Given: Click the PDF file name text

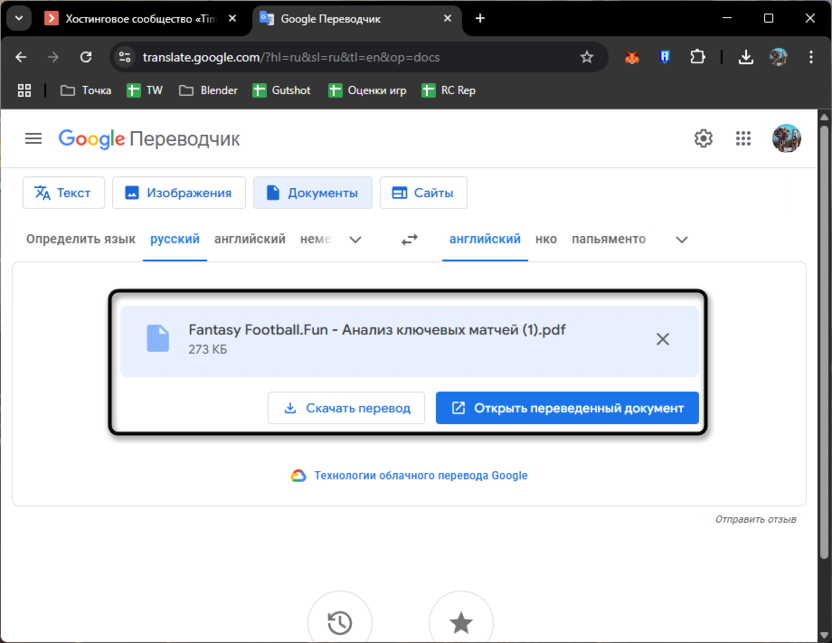Looking at the screenshot, I should pyautogui.click(x=377, y=329).
